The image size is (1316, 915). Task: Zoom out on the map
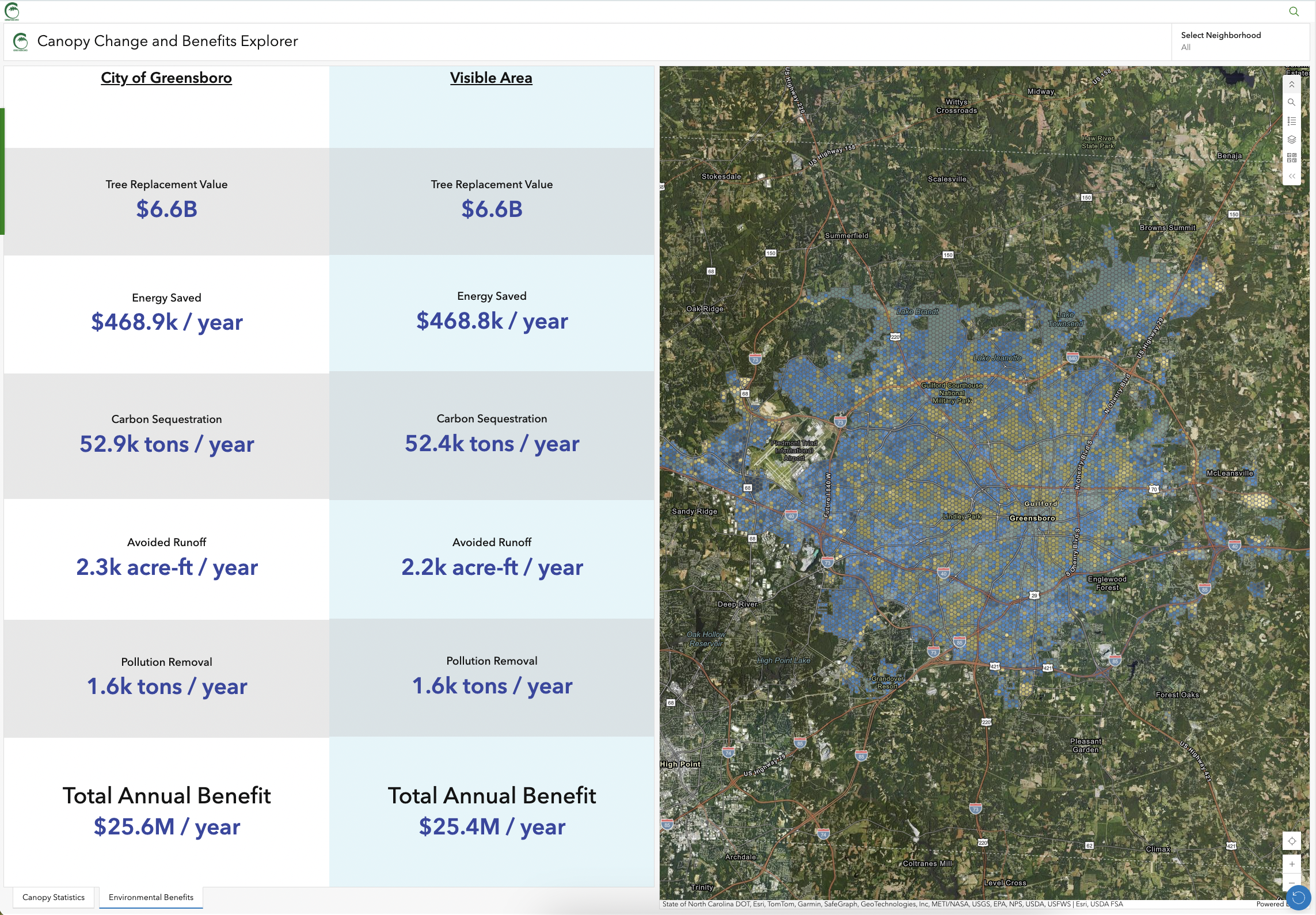point(1292,882)
